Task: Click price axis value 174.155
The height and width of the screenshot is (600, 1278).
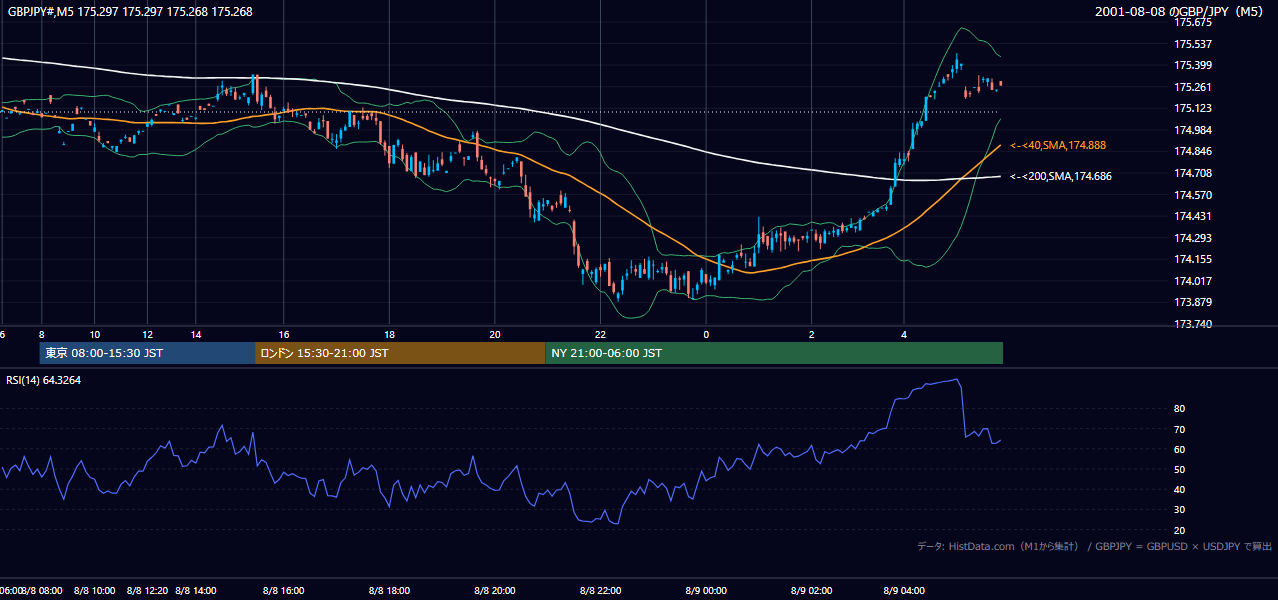Action: [x=1193, y=259]
